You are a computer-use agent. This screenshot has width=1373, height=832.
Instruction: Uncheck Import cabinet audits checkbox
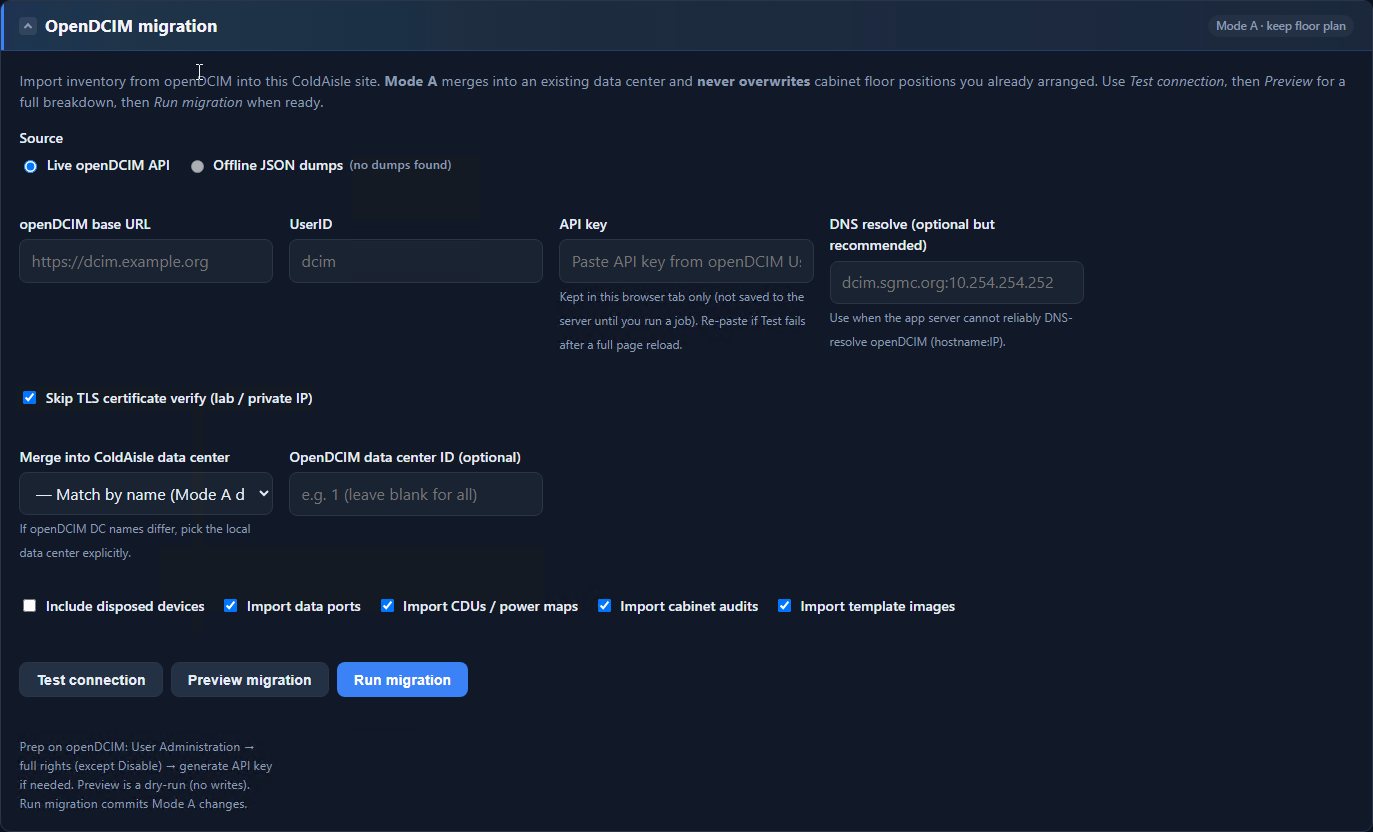[x=604, y=606]
